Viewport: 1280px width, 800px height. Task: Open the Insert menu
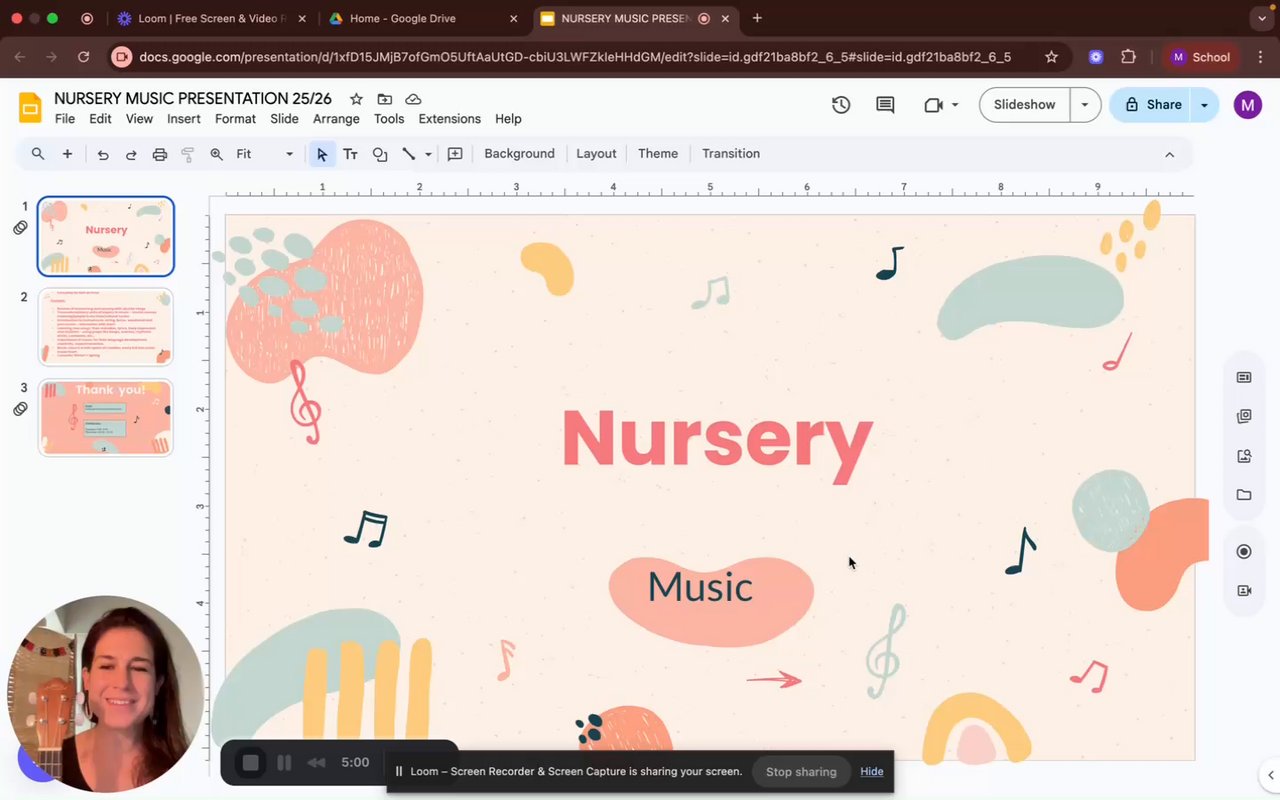click(x=184, y=119)
